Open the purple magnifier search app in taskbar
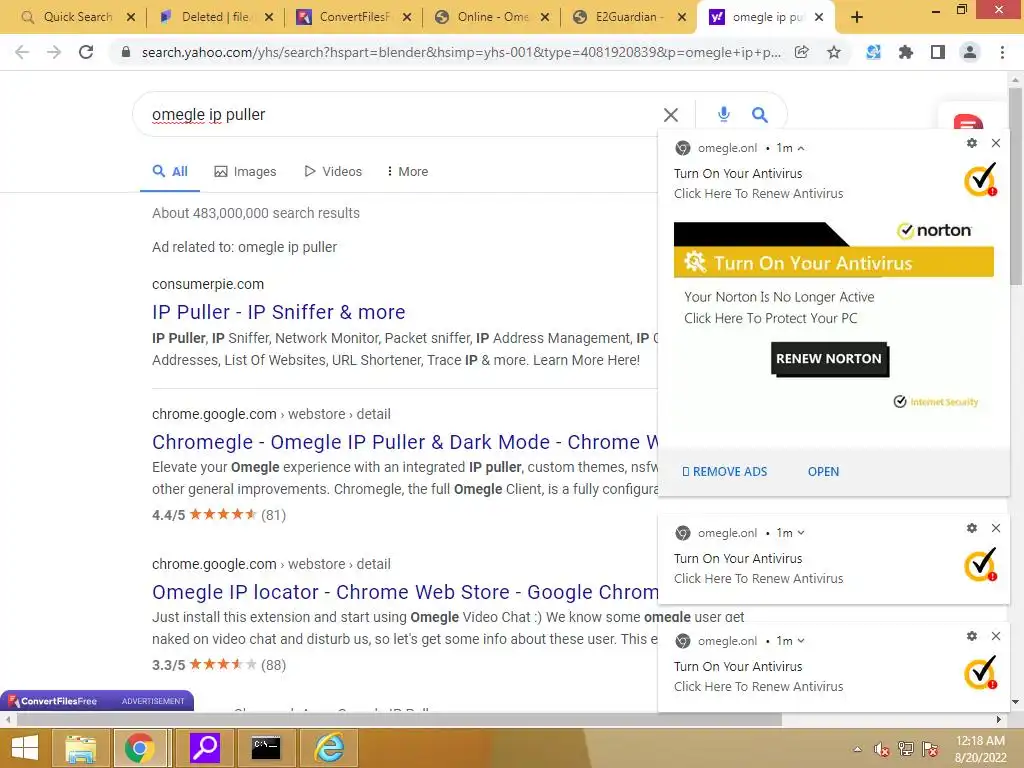The height and width of the screenshot is (768, 1024). pyautogui.click(x=204, y=748)
